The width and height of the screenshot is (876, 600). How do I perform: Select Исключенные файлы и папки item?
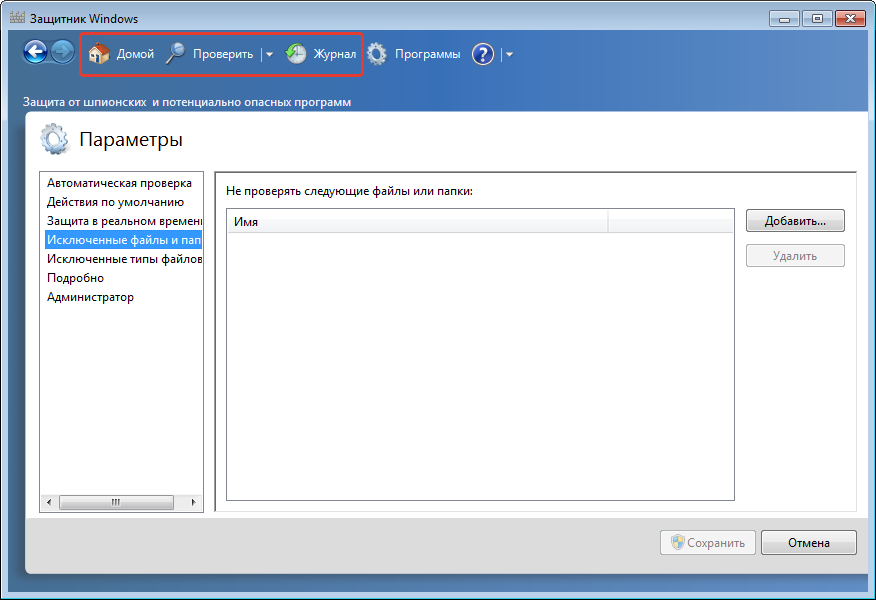(121, 240)
